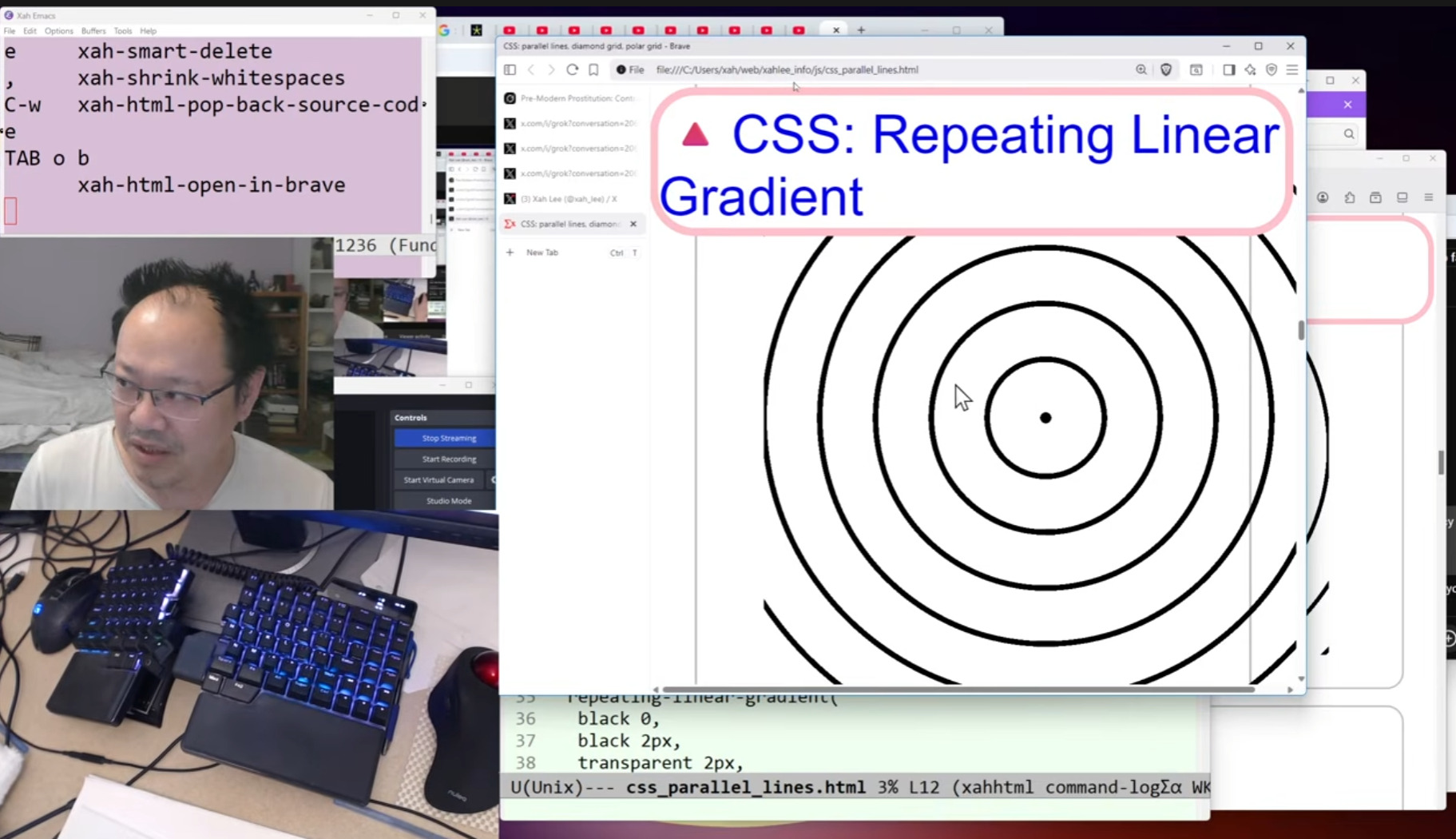Open a new tab in the background browser

point(861,30)
